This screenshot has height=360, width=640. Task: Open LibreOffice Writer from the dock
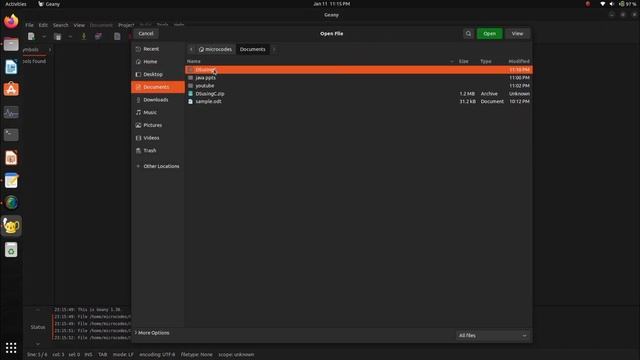(11, 67)
